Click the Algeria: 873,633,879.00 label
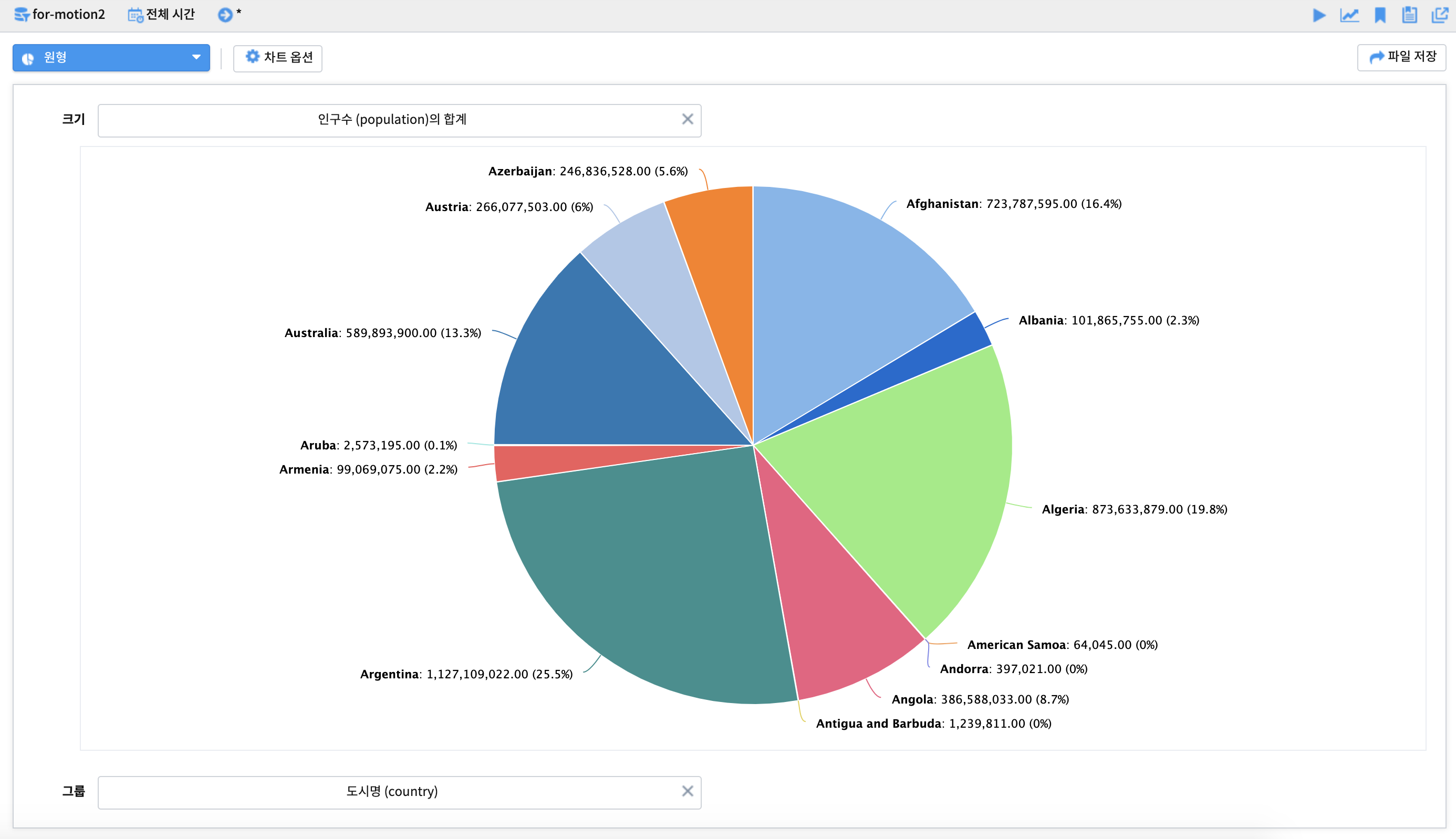Screen dimensions: 1456x839 click(x=1135, y=509)
